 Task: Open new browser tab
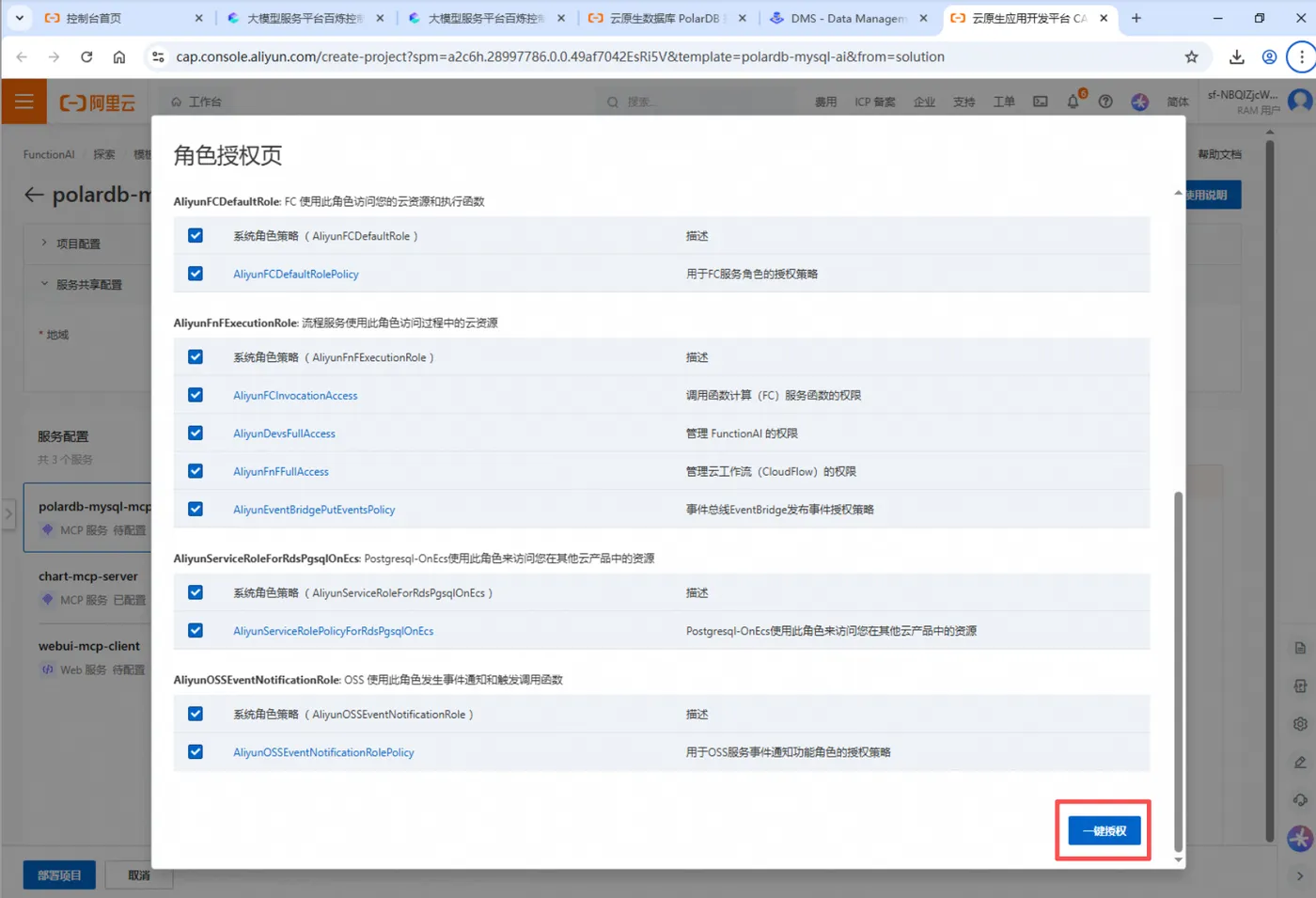1136,18
